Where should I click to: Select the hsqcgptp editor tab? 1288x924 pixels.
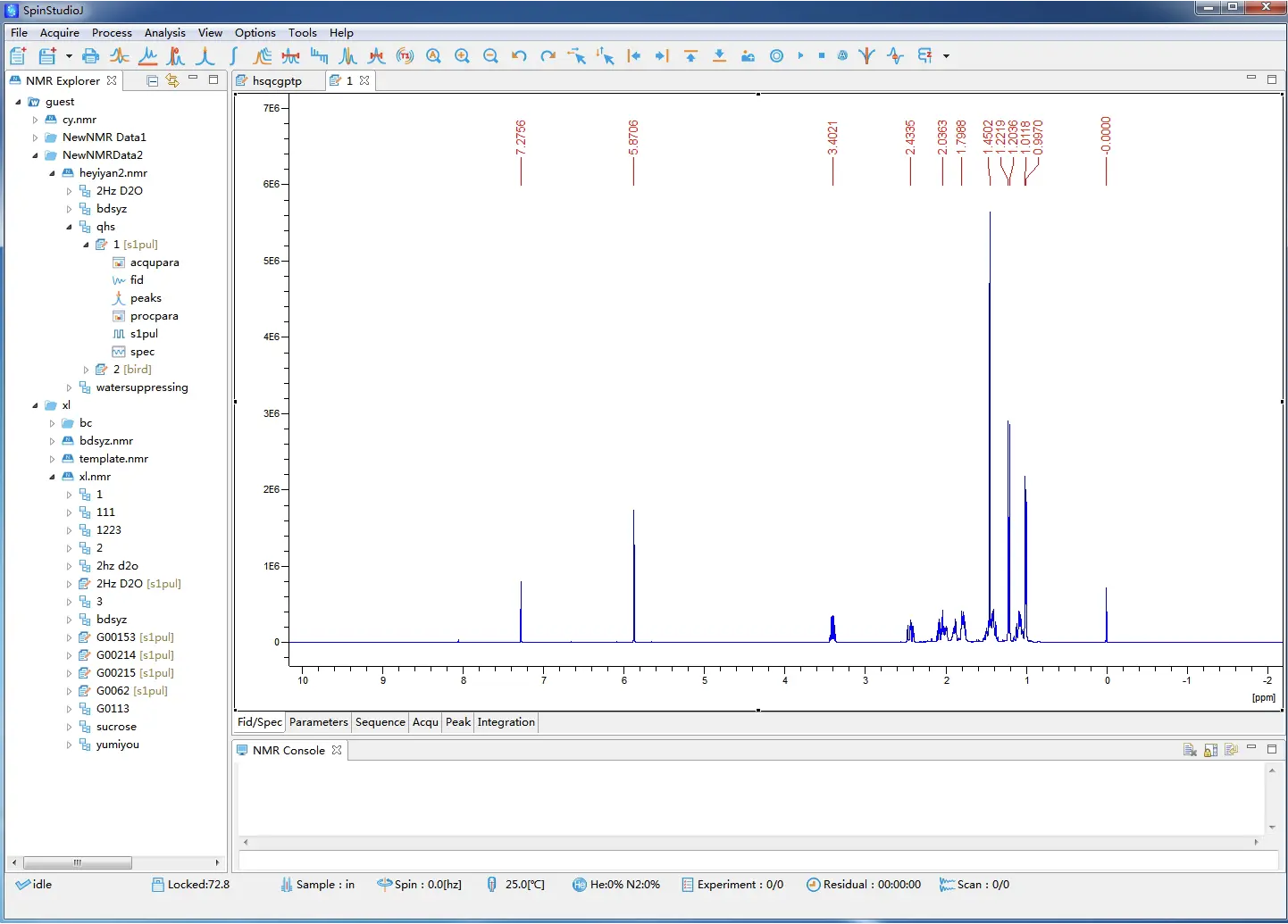[277, 80]
